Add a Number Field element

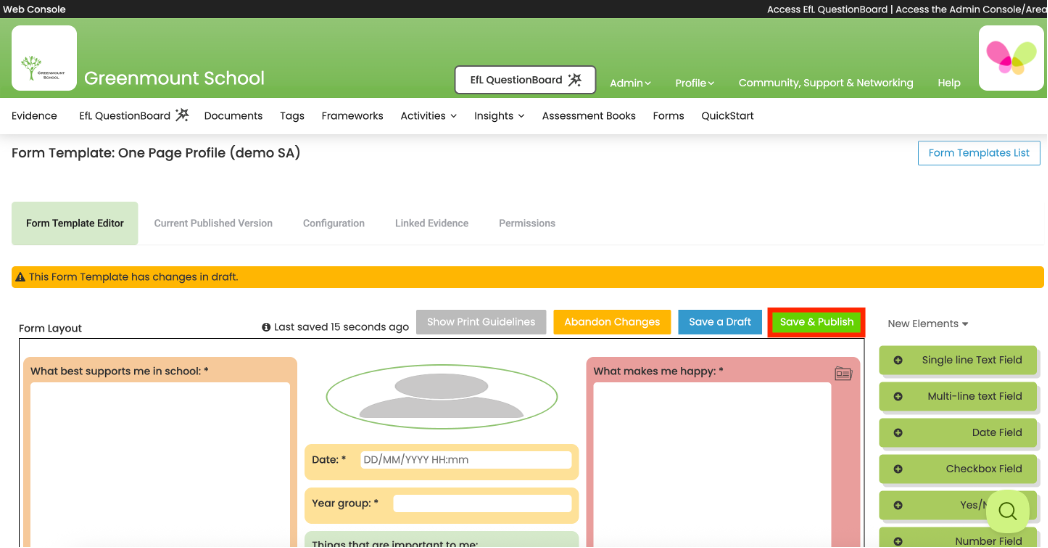pos(958,538)
